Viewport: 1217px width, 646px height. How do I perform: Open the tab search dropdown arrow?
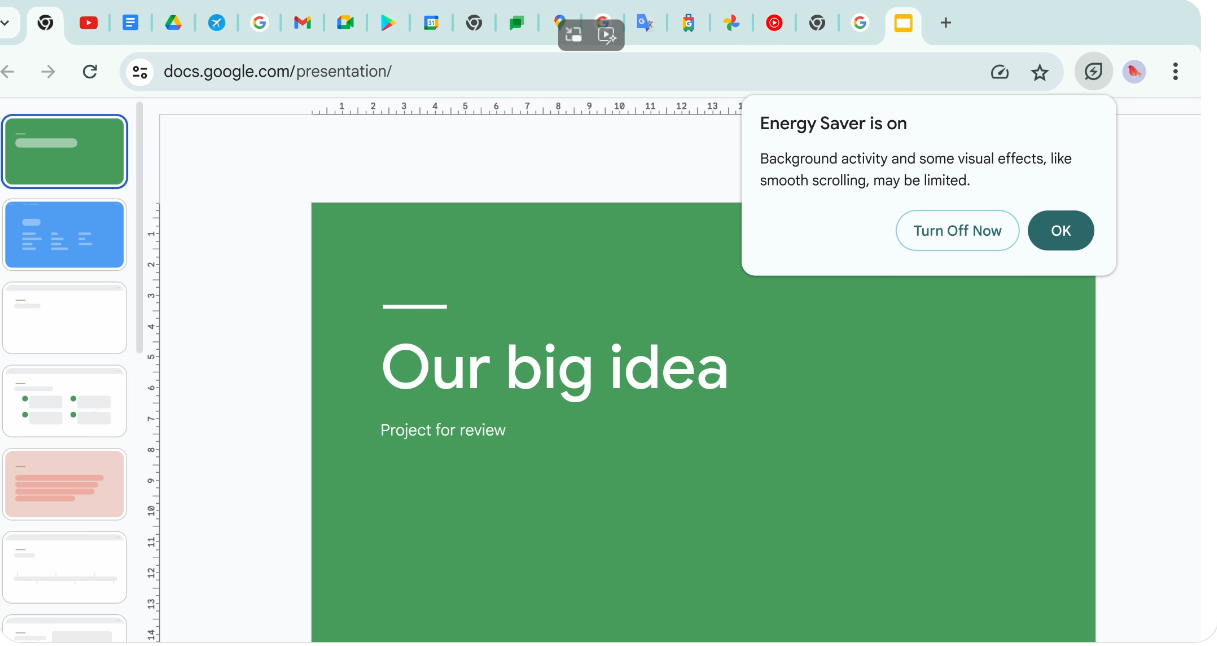[x=4, y=23]
